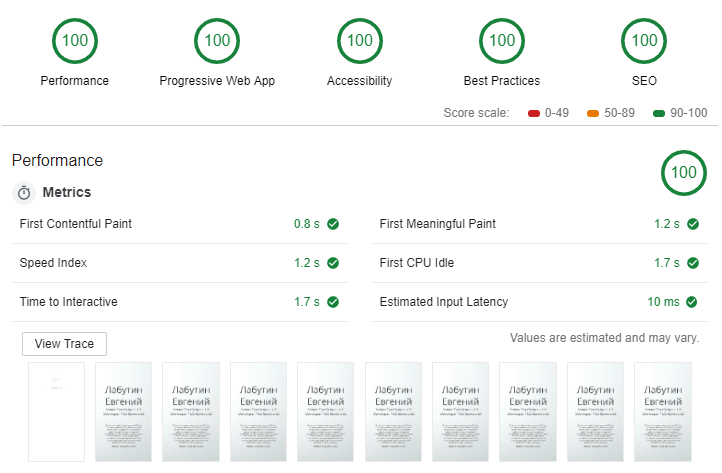Image resolution: width=722 pixels, height=473 pixels.
Task: Click the orange 50-89 score scale swatch
Action: (x=593, y=113)
